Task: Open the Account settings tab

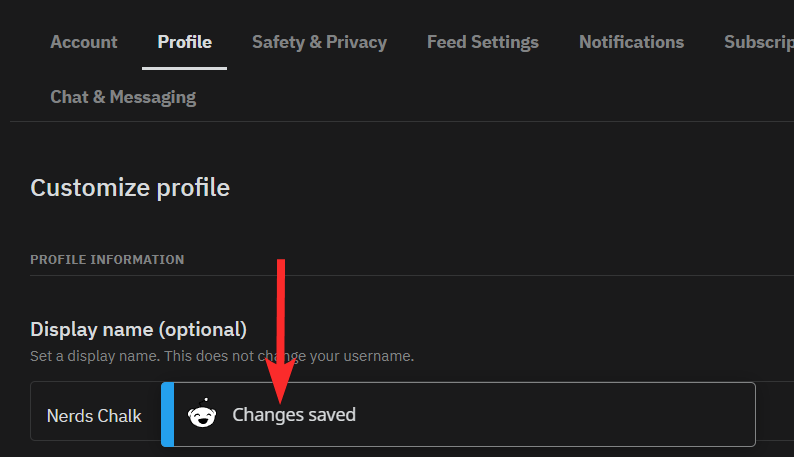Action: click(84, 42)
